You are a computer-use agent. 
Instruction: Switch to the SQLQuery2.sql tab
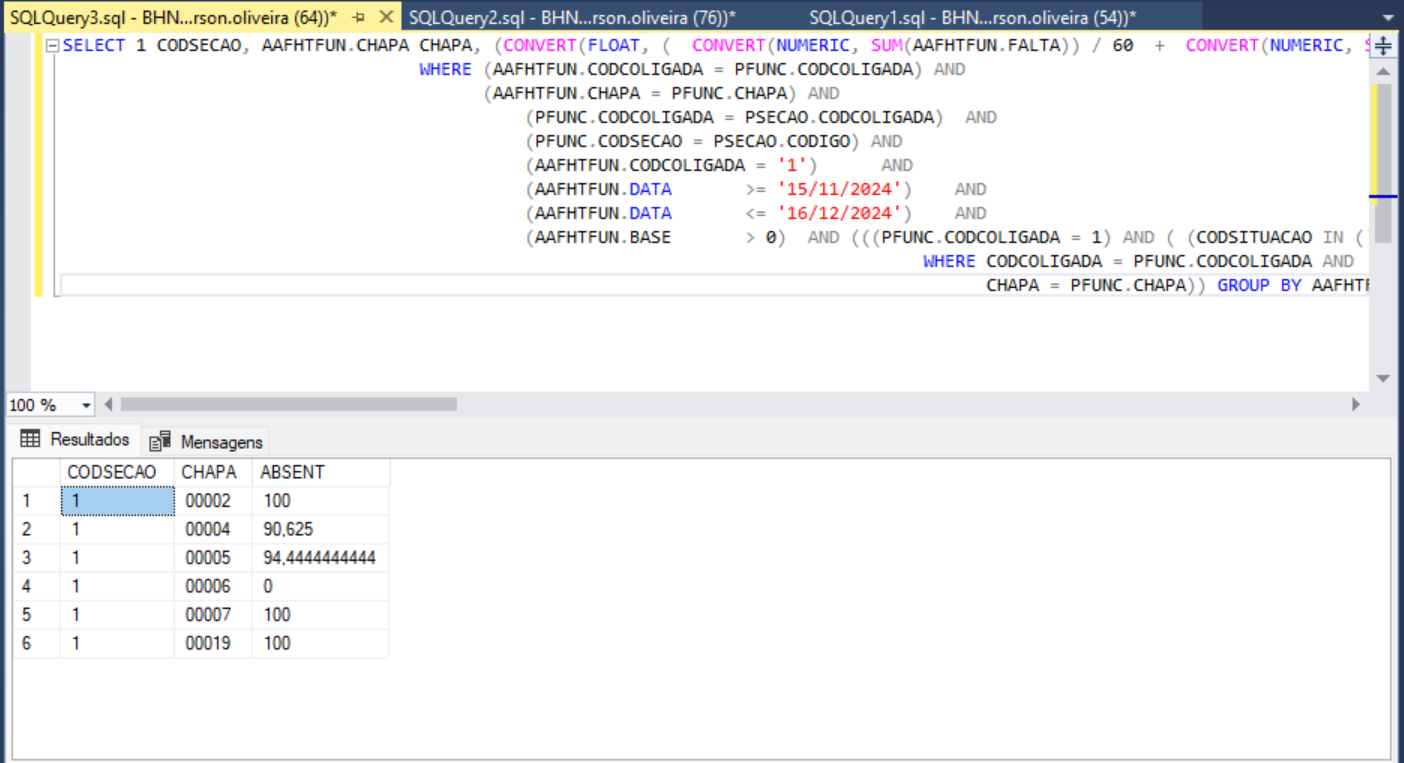click(x=572, y=18)
